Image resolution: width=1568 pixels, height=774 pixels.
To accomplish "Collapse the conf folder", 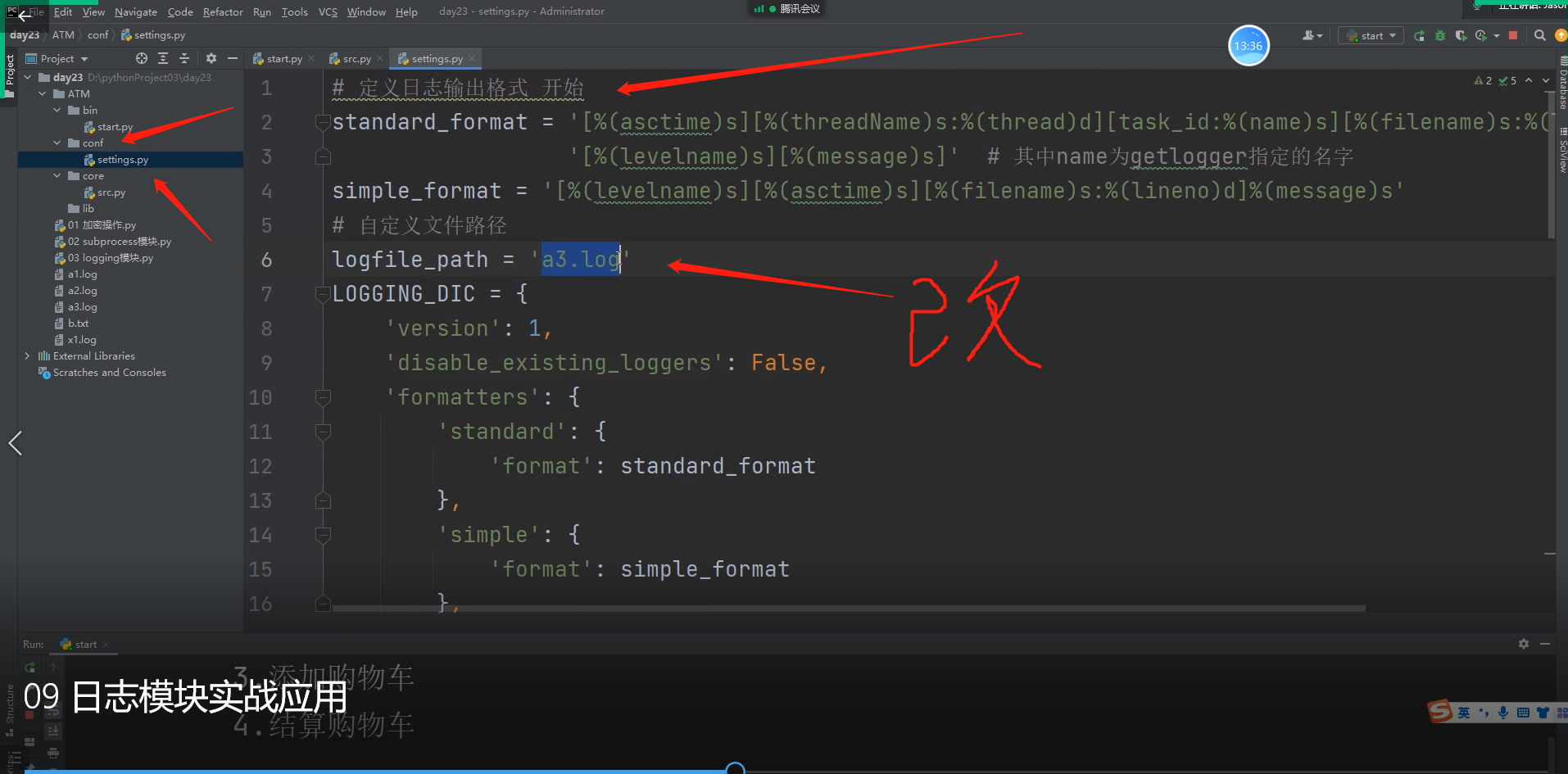I will pyautogui.click(x=57, y=143).
